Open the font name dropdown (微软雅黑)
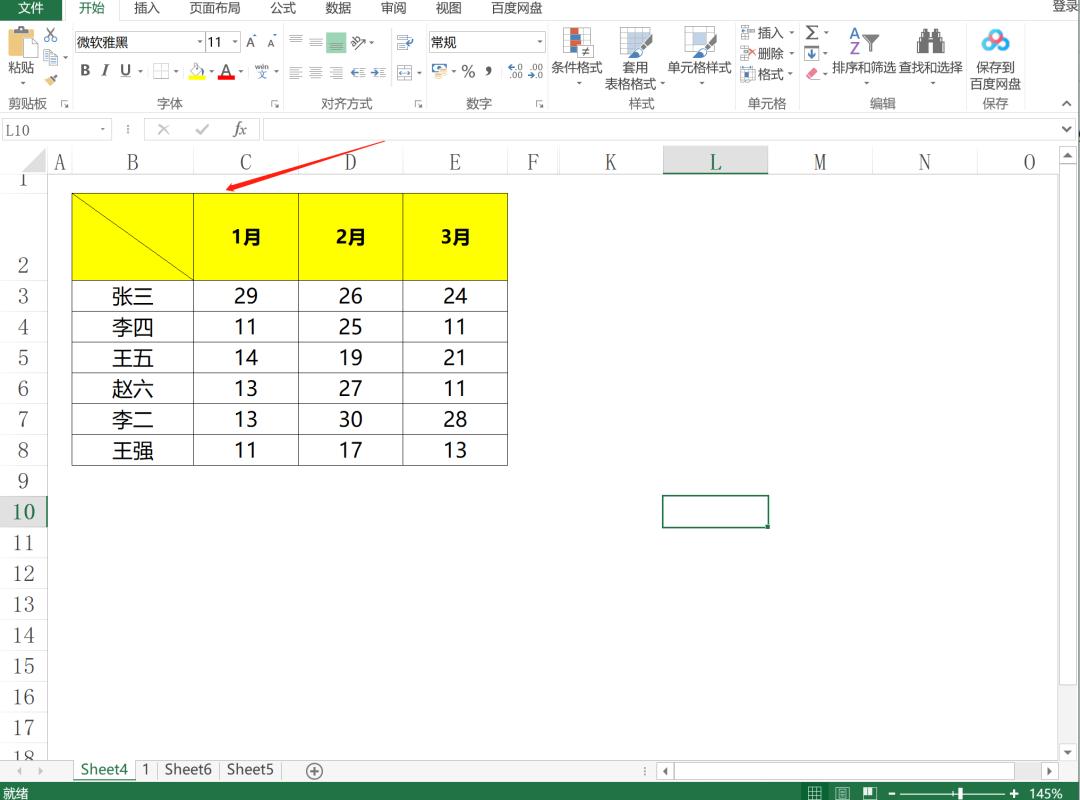 point(198,42)
